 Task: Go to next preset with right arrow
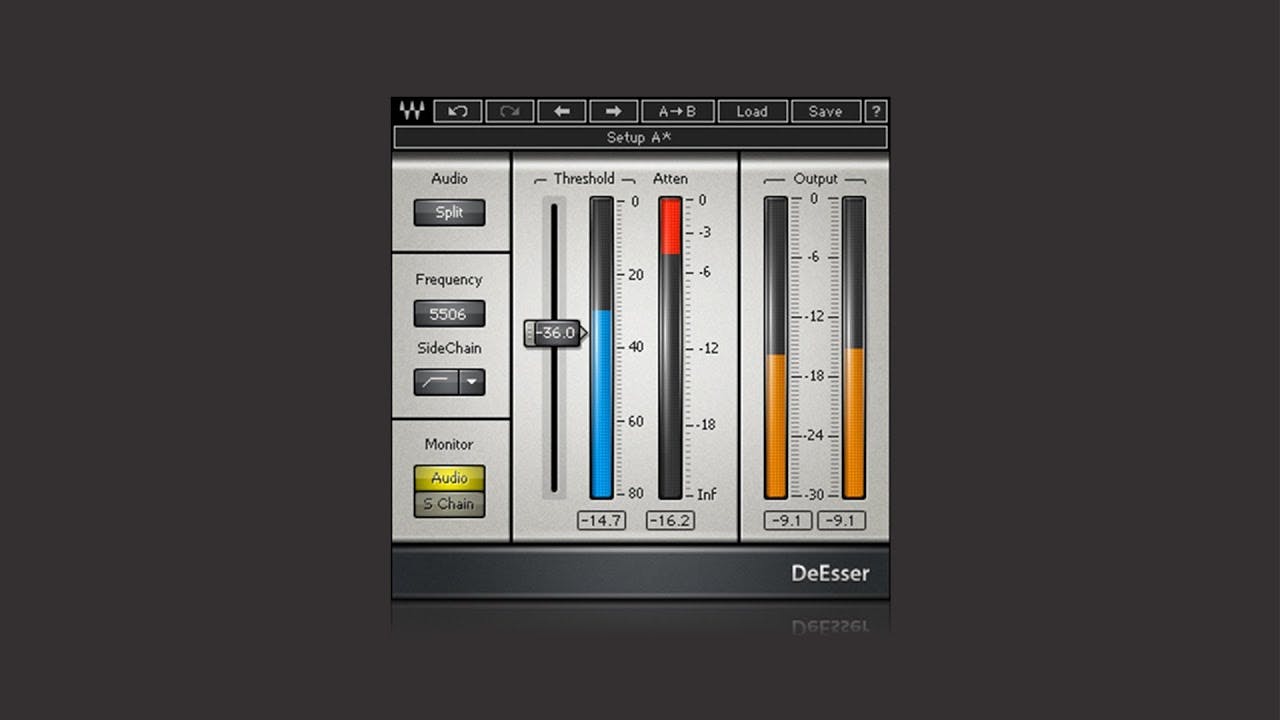click(x=613, y=111)
